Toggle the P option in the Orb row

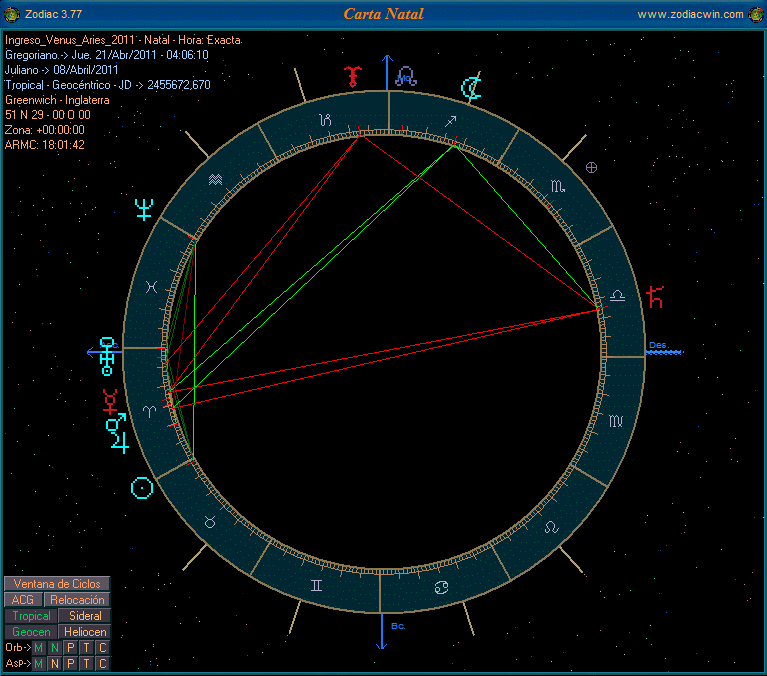coord(71,648)
